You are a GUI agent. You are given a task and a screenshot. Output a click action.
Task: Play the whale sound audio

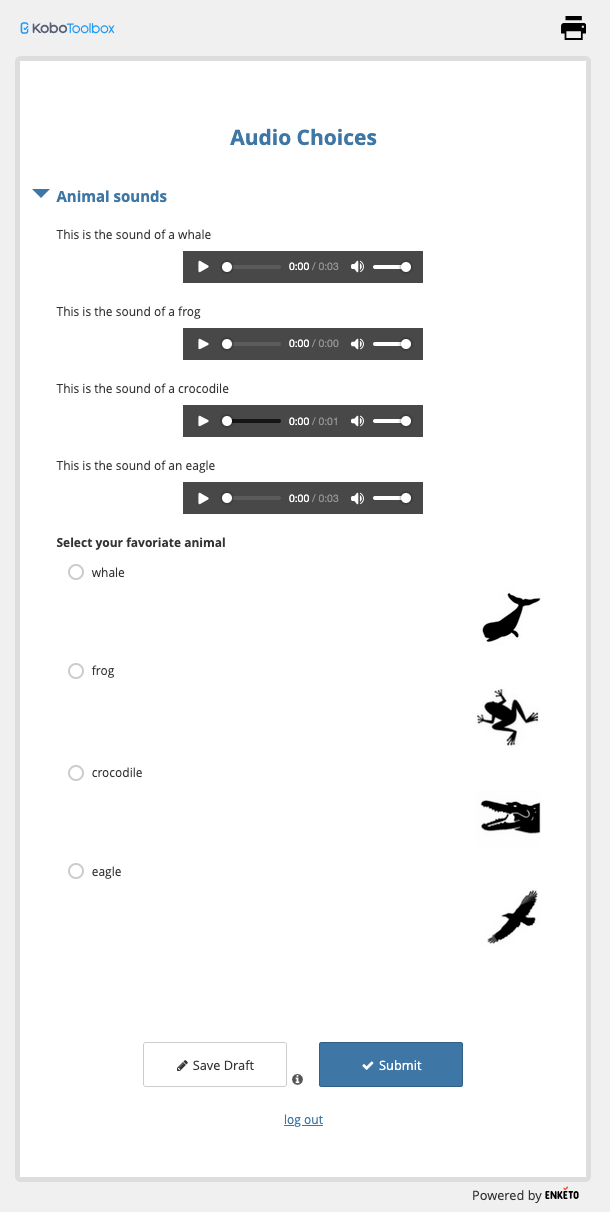click(x=204, y=267)
